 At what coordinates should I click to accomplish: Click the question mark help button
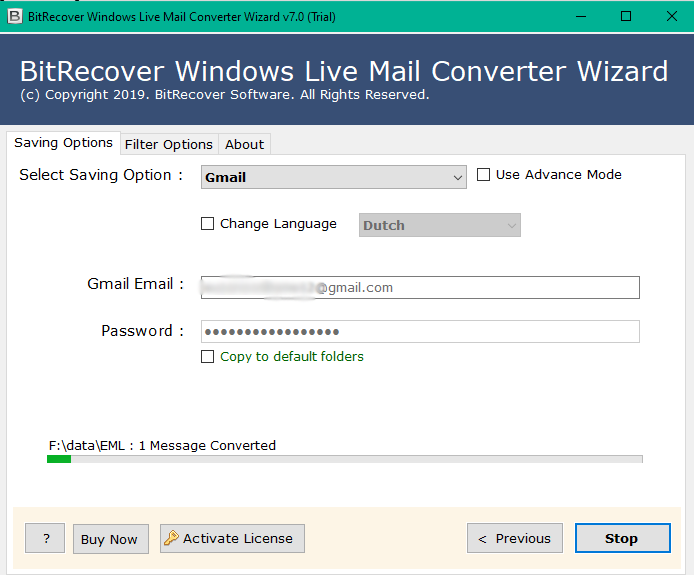pos(45,538)
